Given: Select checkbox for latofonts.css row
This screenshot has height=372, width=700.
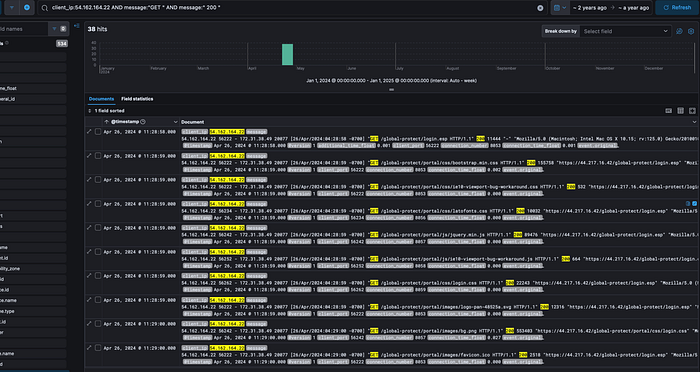Looking at the screenshot, I should (98, 204).
